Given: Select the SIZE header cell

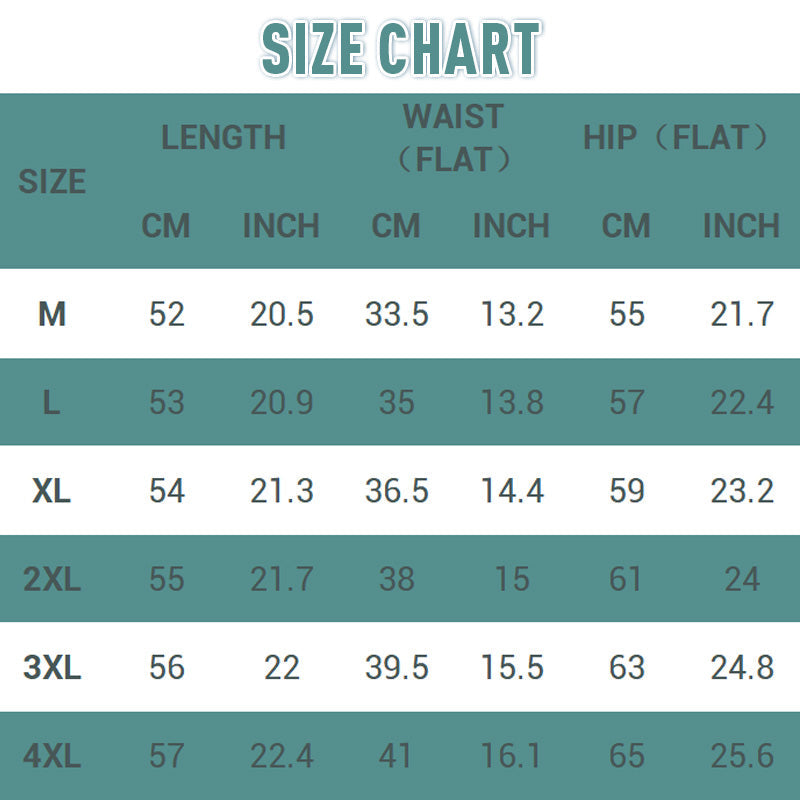Looking at the screenshot, I should (52, 181).
